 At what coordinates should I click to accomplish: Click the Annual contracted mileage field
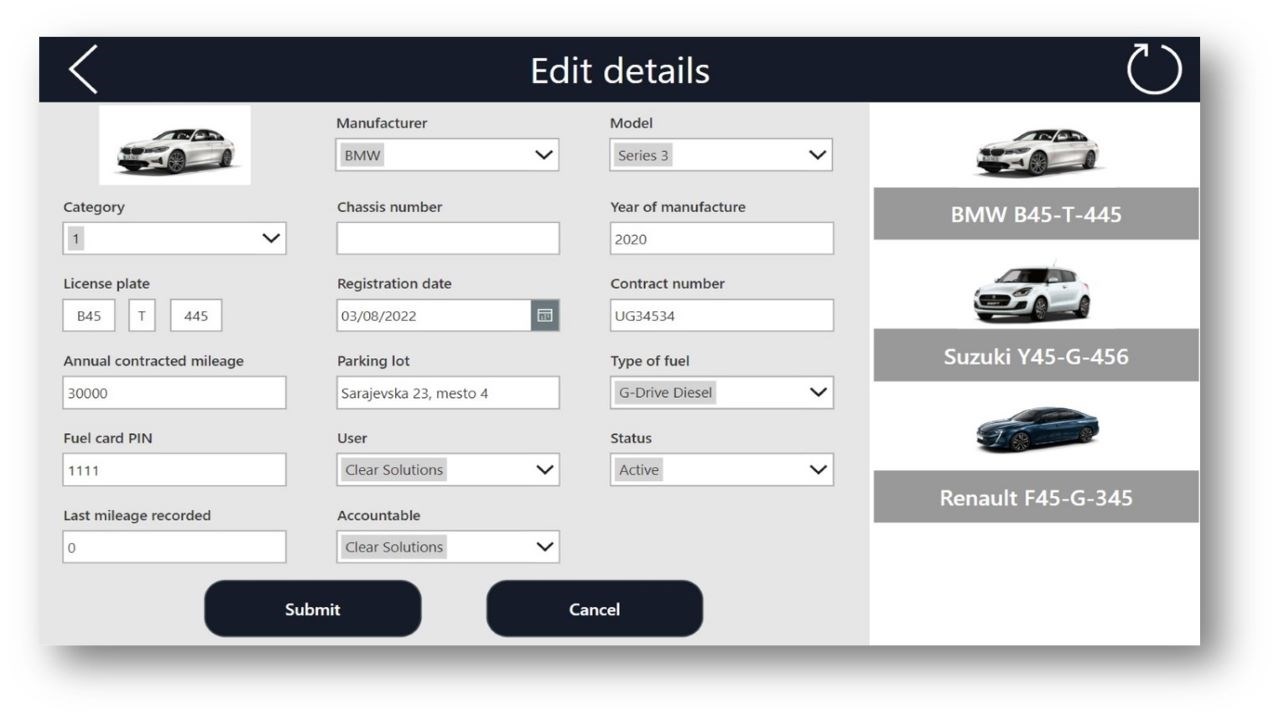(x=174, y=393)
